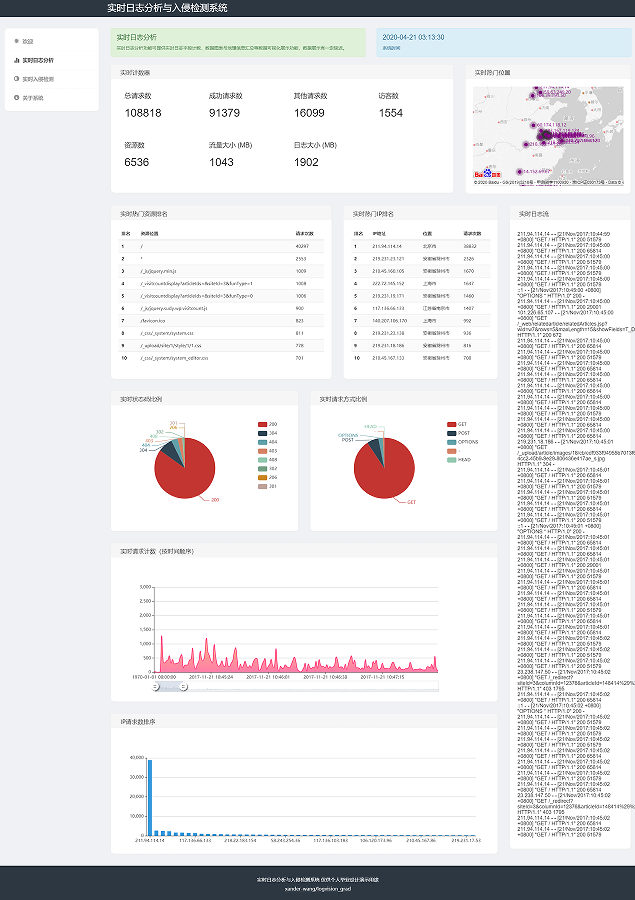Click the header title 实时日志分析与入侵检测系统
This screenshot has width=635, height=900.
pyautogui.click(x=167, y=8)
